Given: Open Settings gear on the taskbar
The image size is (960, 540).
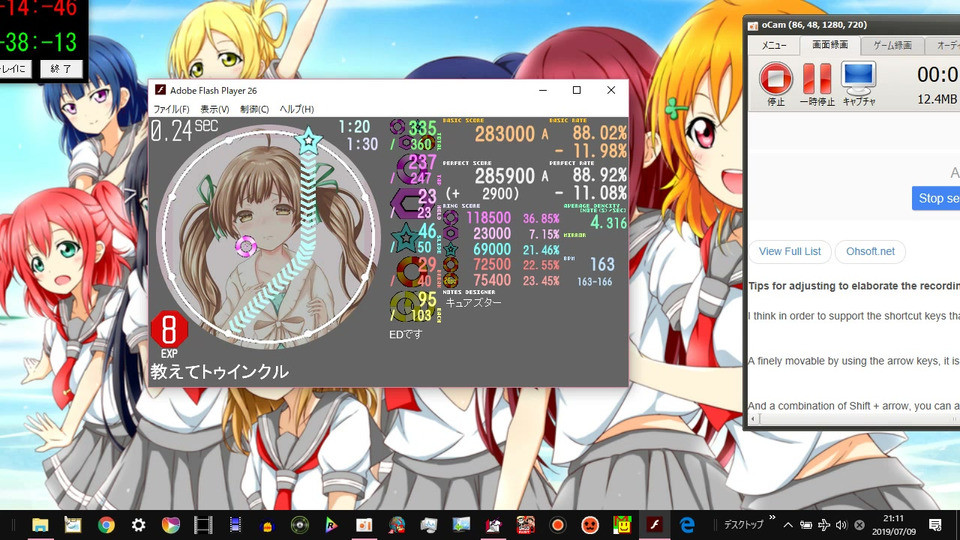Looking at the screenshot, I should (x=138, y=525).
